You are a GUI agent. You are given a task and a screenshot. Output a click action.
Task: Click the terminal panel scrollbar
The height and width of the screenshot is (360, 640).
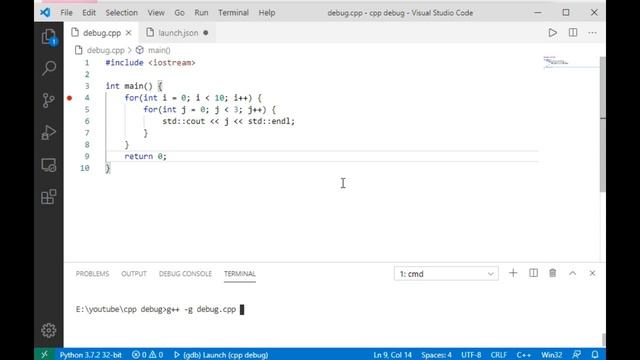[x=603, y=340]
